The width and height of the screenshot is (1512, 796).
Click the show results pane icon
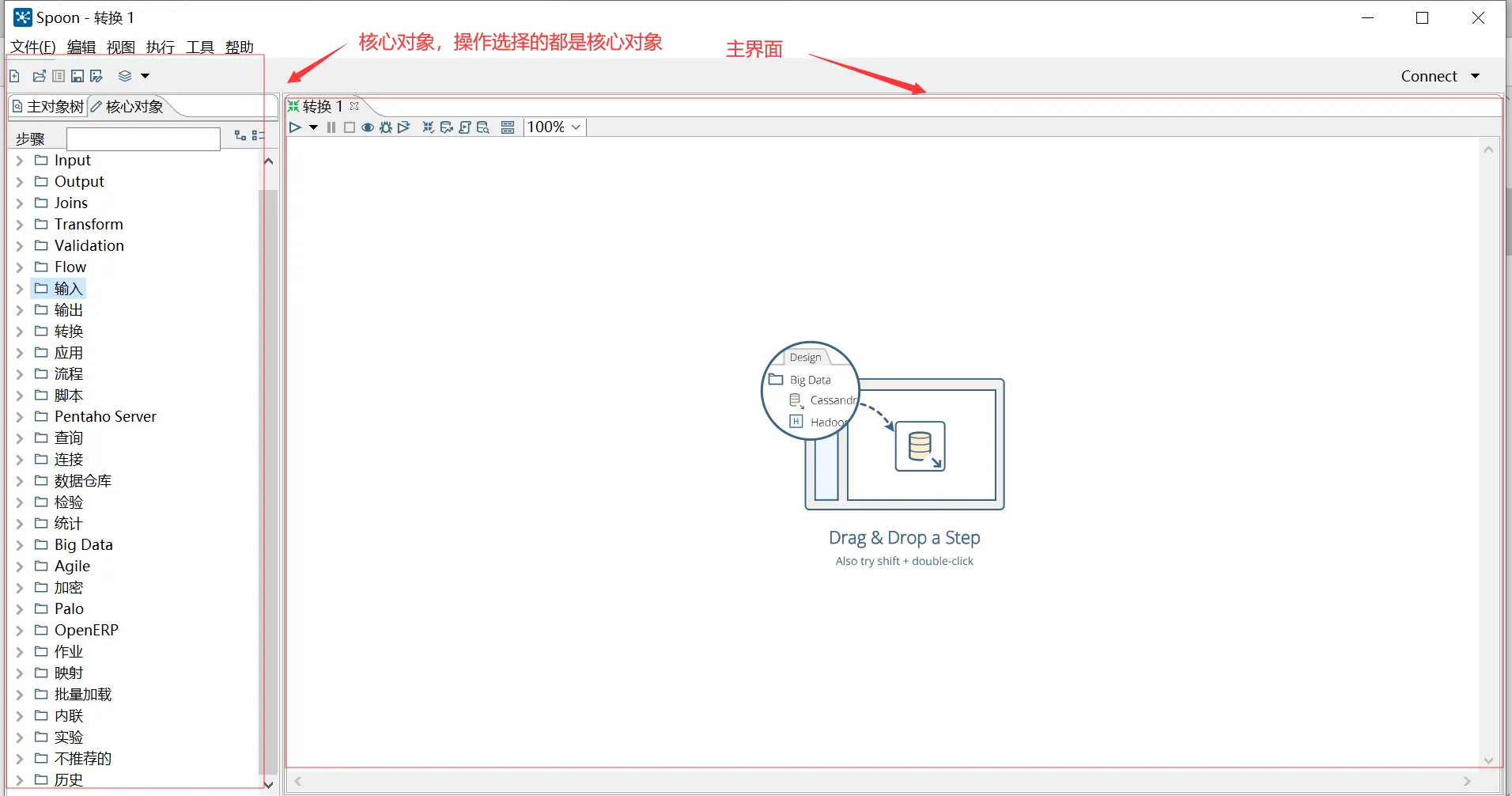(508, 127)
